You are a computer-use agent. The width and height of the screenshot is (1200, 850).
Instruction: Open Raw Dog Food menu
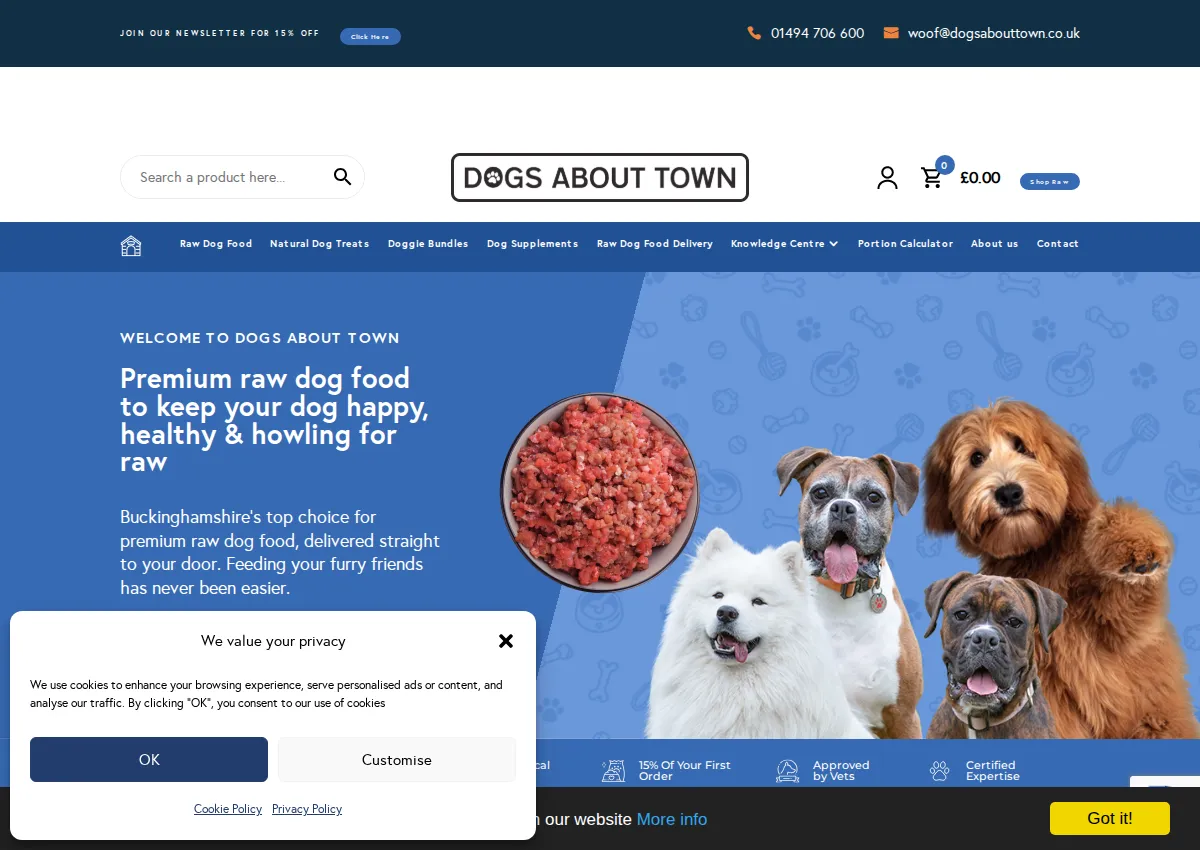pyautogui.click(x=216, y=244)
